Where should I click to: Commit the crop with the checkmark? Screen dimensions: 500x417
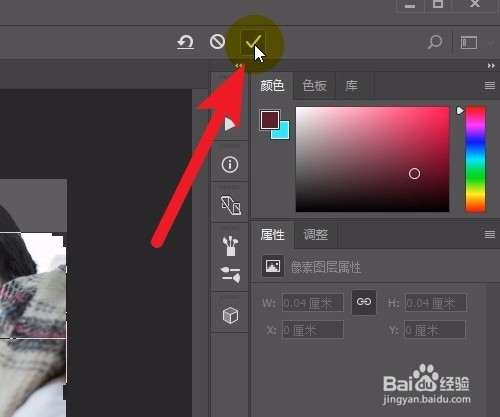[x=253, y=42]
